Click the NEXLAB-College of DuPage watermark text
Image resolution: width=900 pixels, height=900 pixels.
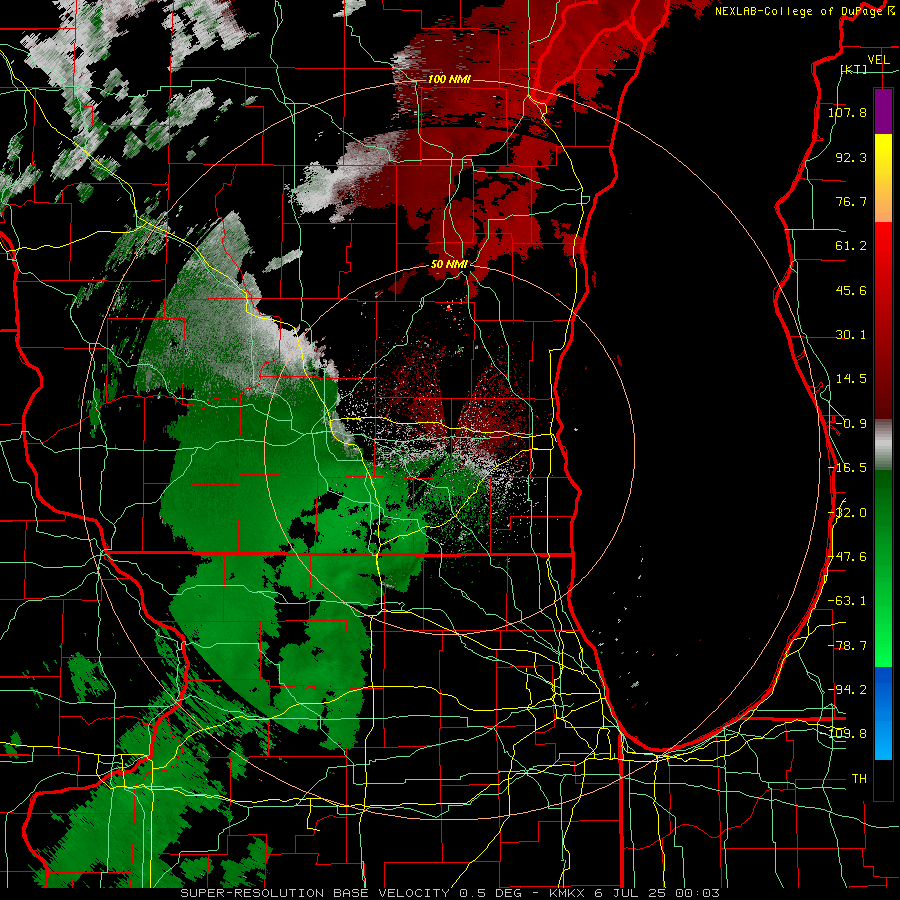[804, 11]
